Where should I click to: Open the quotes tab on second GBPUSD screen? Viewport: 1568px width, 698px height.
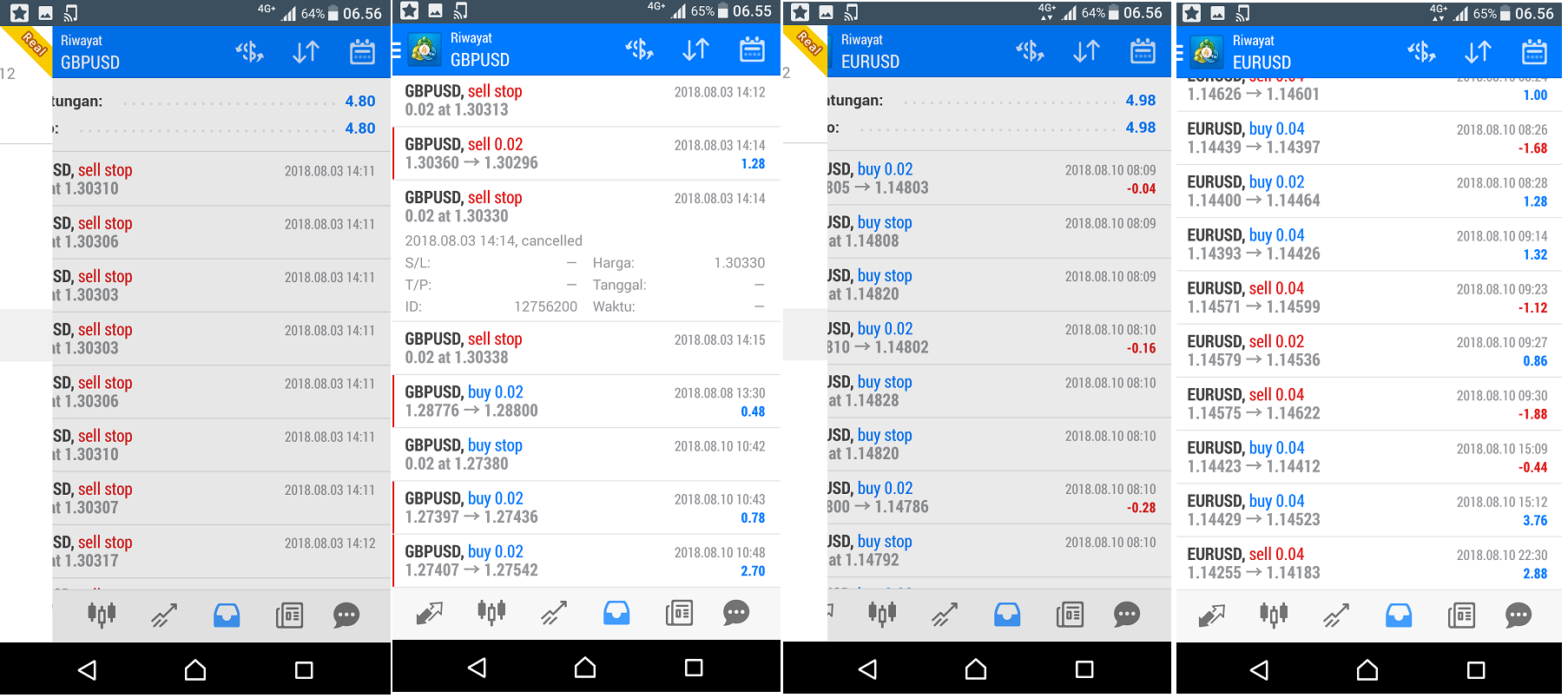tap(429, 613)
